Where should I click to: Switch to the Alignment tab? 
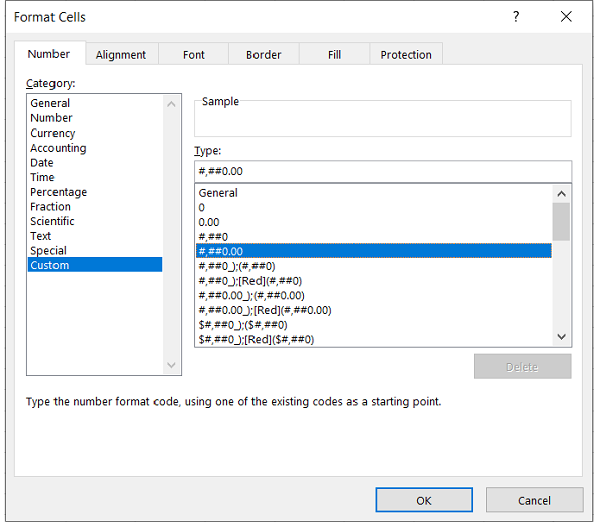pyautogui.click(x=121, y=55)
